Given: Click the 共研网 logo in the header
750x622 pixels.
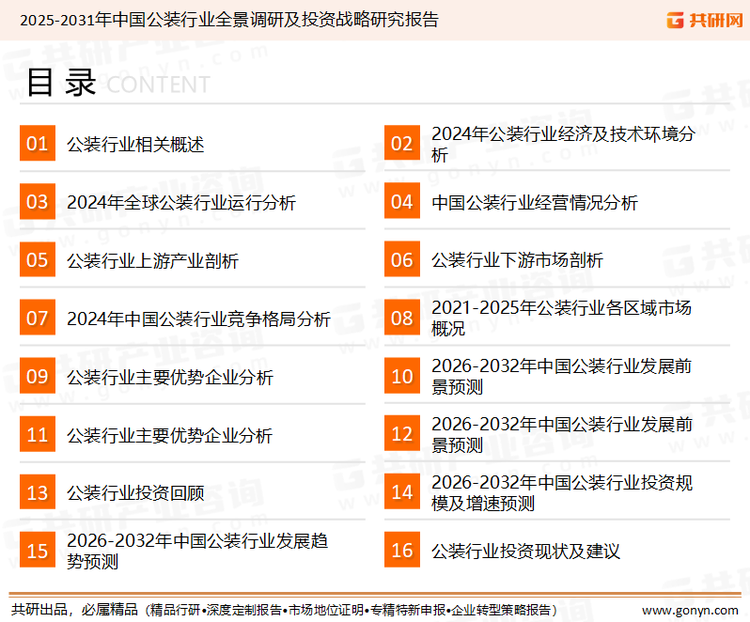Looking at the screenshot, I should (705, 20).
